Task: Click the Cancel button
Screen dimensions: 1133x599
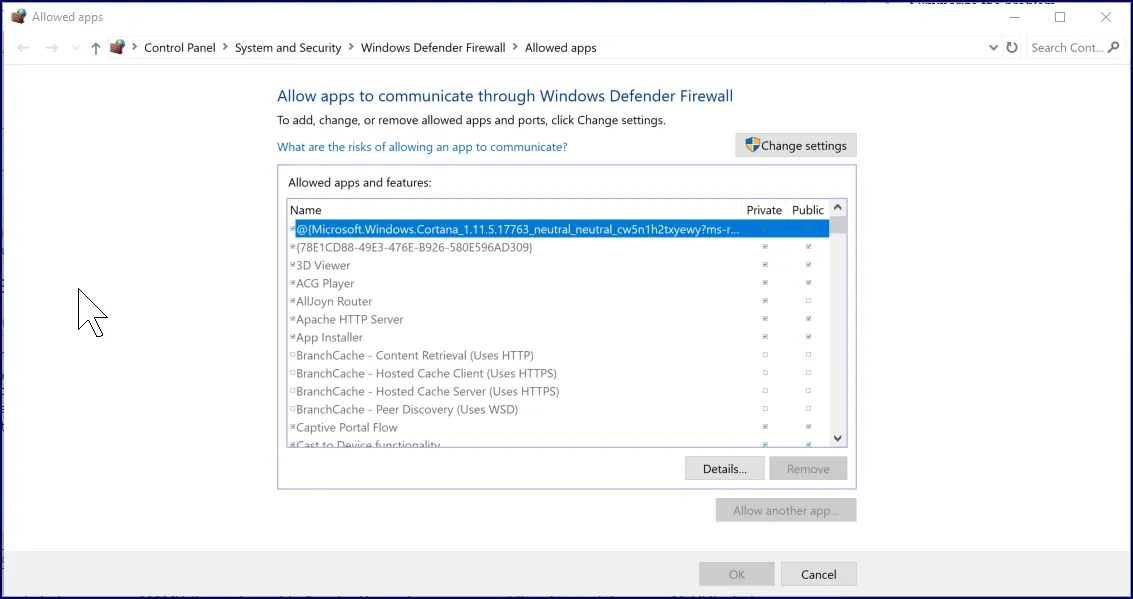Action: point(819,574)
